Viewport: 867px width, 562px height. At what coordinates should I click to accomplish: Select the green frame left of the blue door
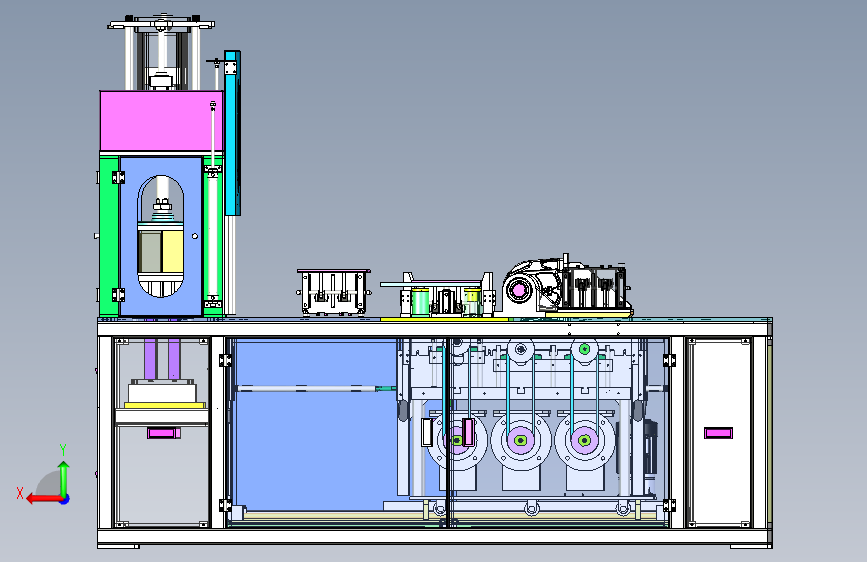[109, 236]
